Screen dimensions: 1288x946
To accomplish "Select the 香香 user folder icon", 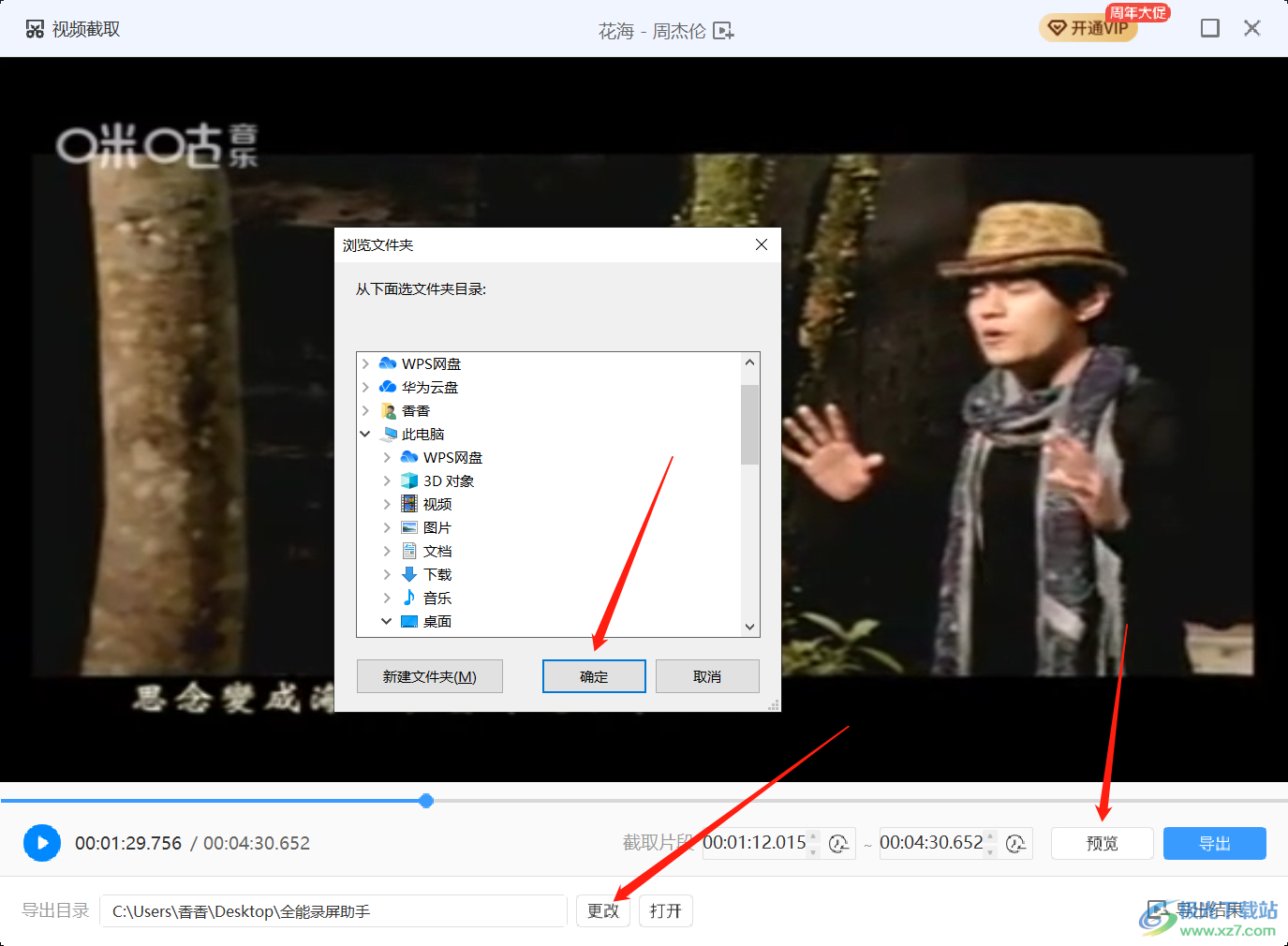I will [389, 410].
